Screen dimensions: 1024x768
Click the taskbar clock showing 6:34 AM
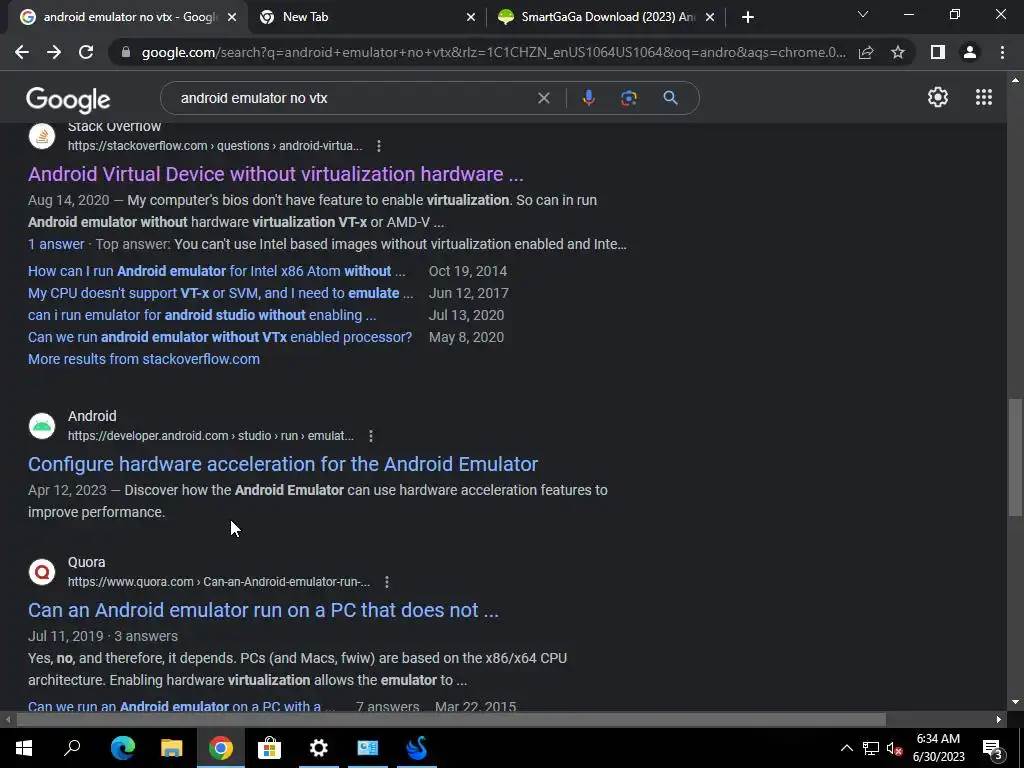(938, 748)
